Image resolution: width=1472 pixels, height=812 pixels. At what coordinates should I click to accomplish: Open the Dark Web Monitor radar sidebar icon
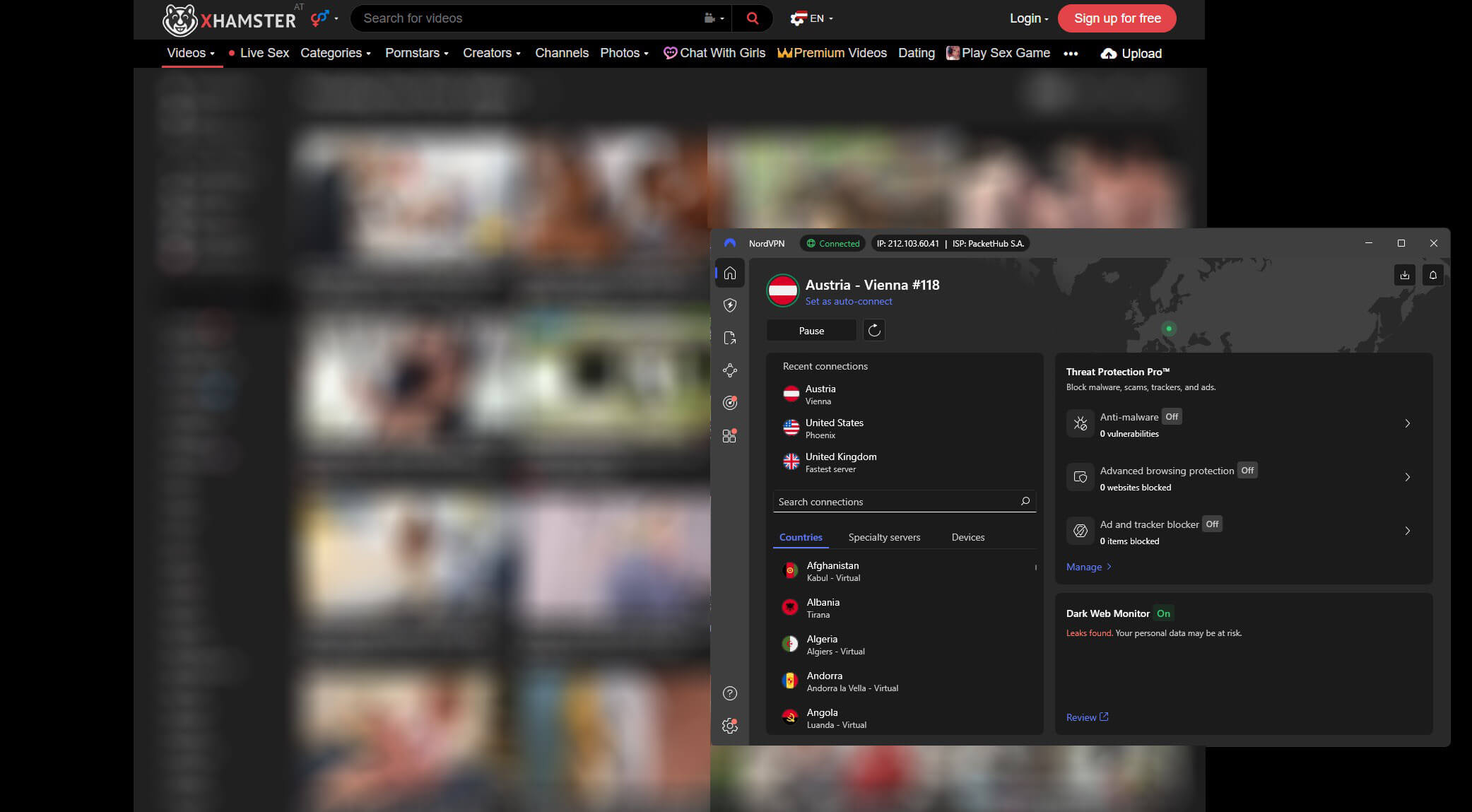click(x=730, y=403)
